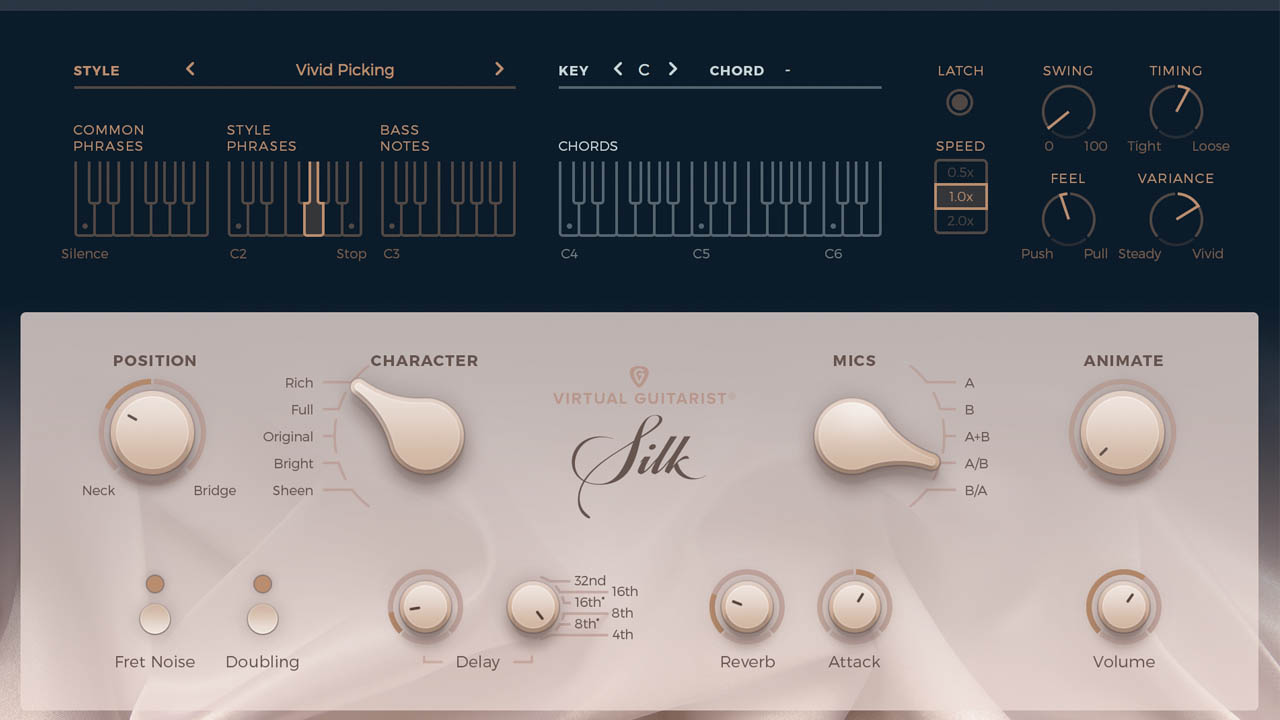Click the STYLE label

[96, 71]
